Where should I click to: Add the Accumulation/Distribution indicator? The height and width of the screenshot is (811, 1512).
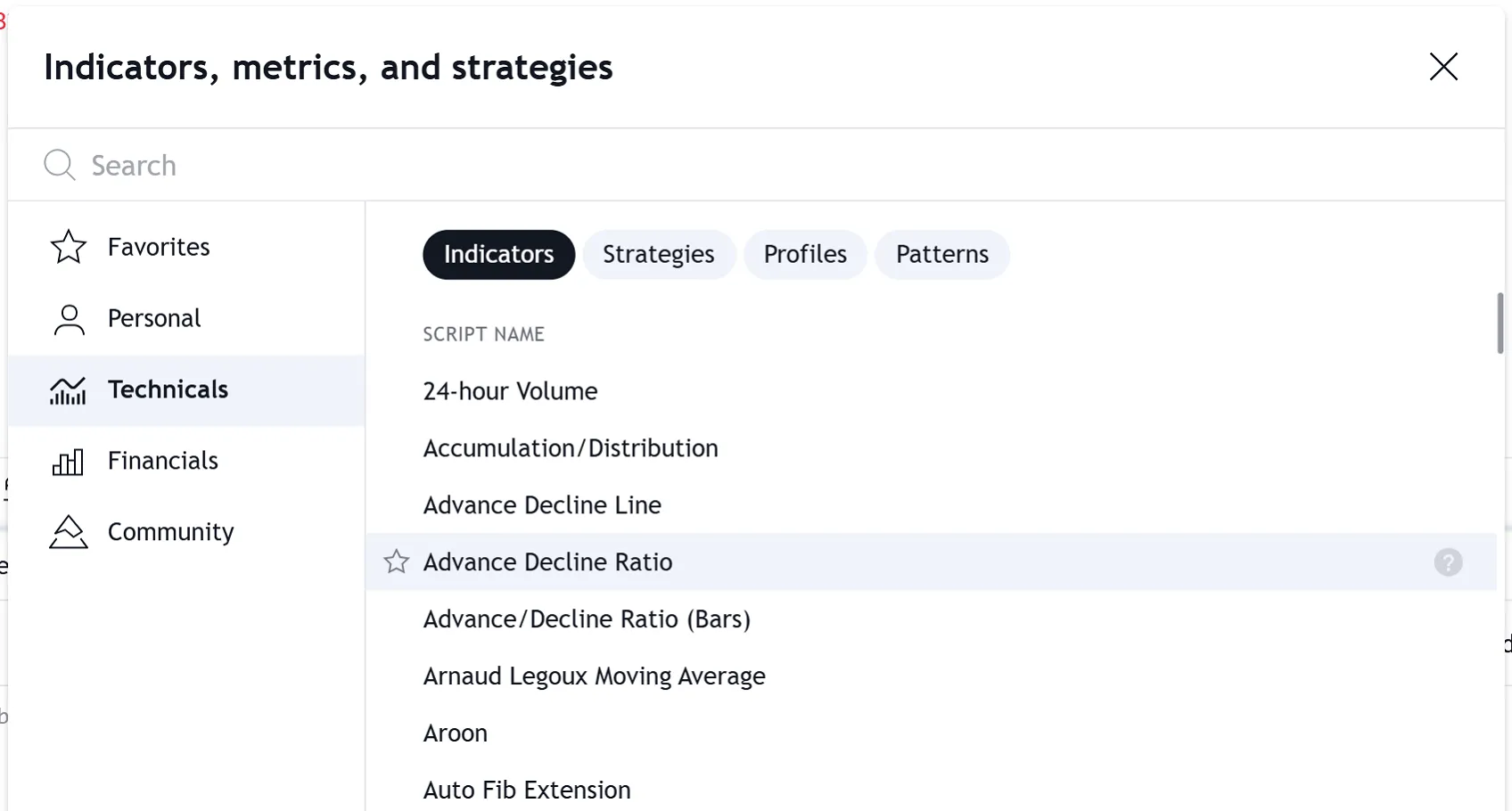571,448
